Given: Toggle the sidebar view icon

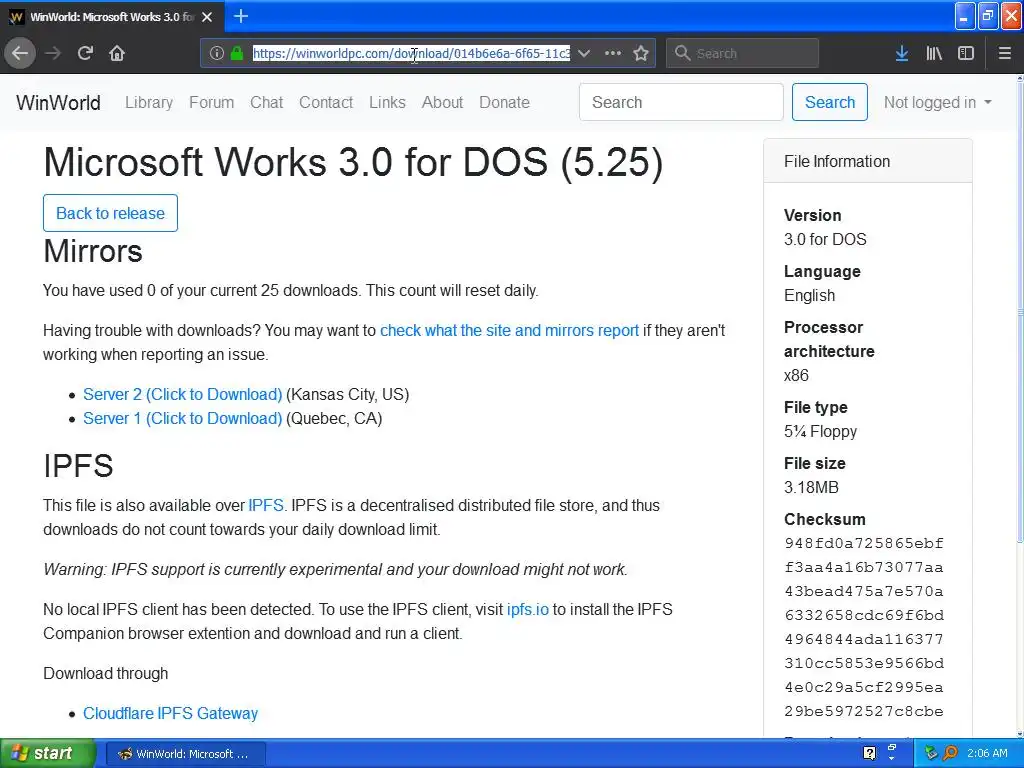Looking at the screenshot, I should (x=966, y=53).
